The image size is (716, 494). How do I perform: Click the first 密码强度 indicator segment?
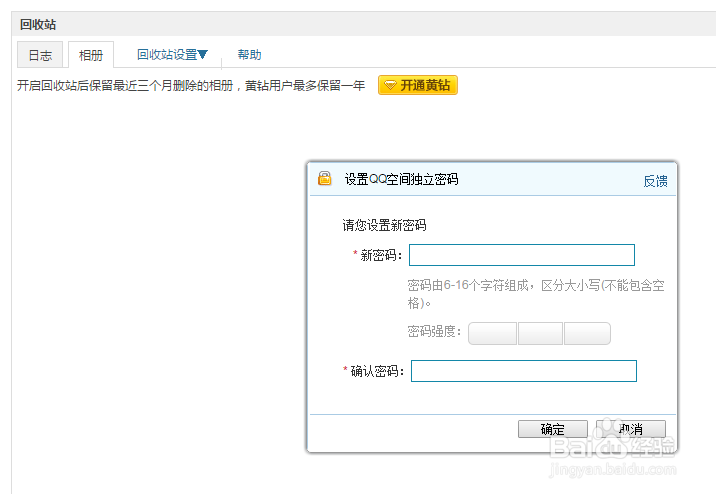[x=492, y=333]
